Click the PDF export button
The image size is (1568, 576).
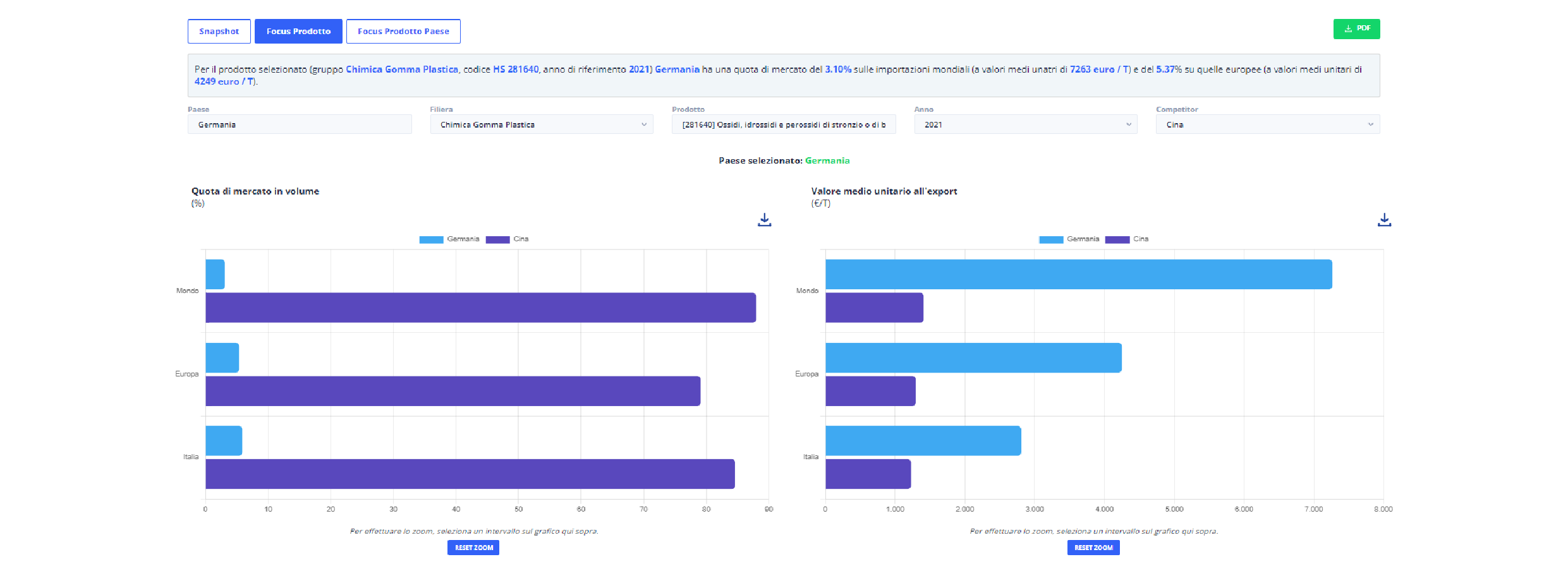tap(1356, 29)
